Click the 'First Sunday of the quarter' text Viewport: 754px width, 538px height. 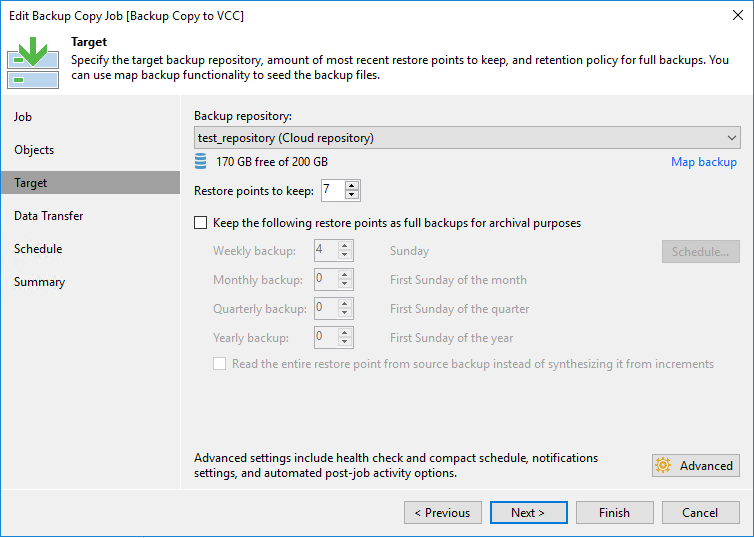pos(460,309)
